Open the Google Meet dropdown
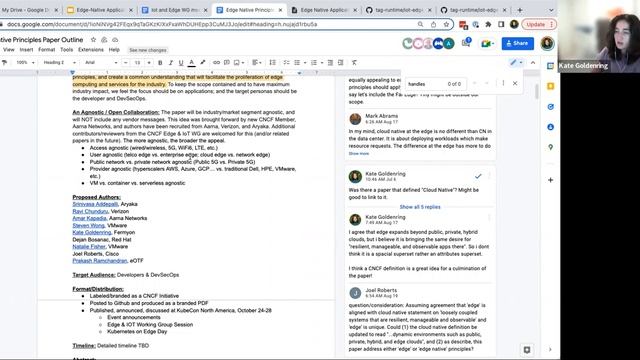 point(487,43)
